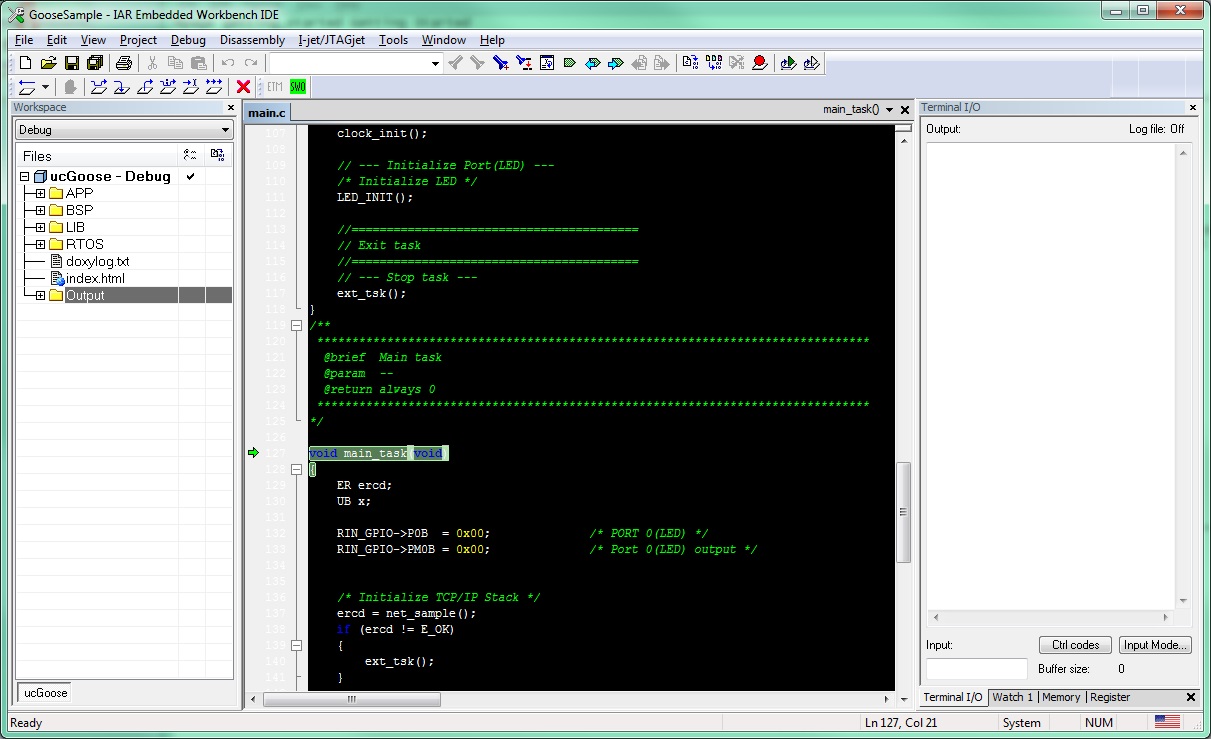Open a file with the folder icon

pyautogui.click(x=48, y=63)
